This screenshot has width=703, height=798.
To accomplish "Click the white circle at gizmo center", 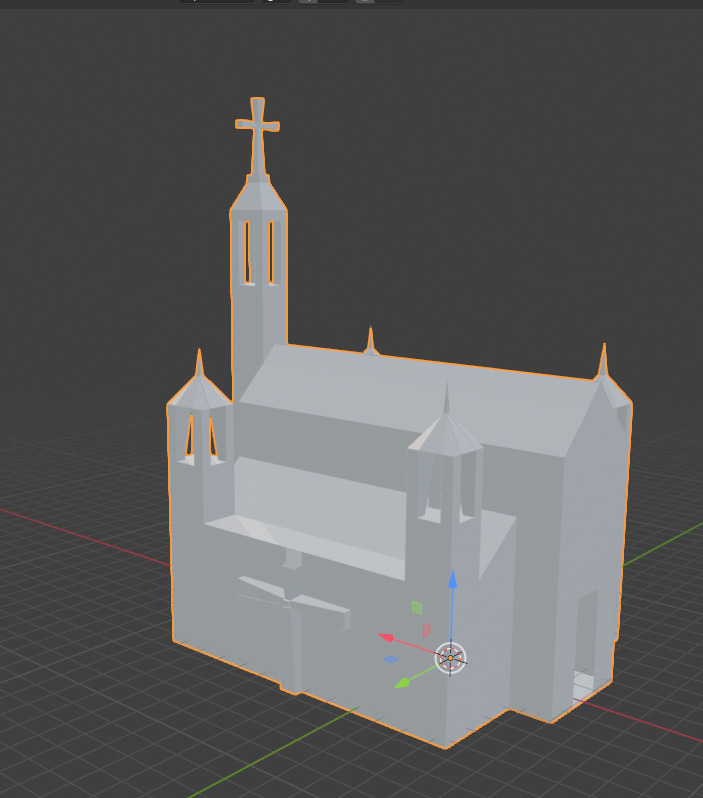I will point(451,658).
